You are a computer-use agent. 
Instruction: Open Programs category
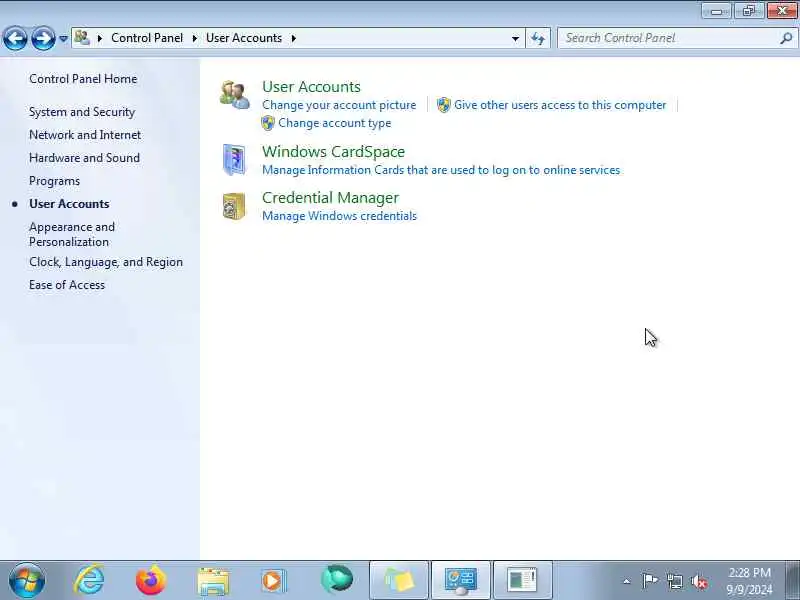pos(55,181)
